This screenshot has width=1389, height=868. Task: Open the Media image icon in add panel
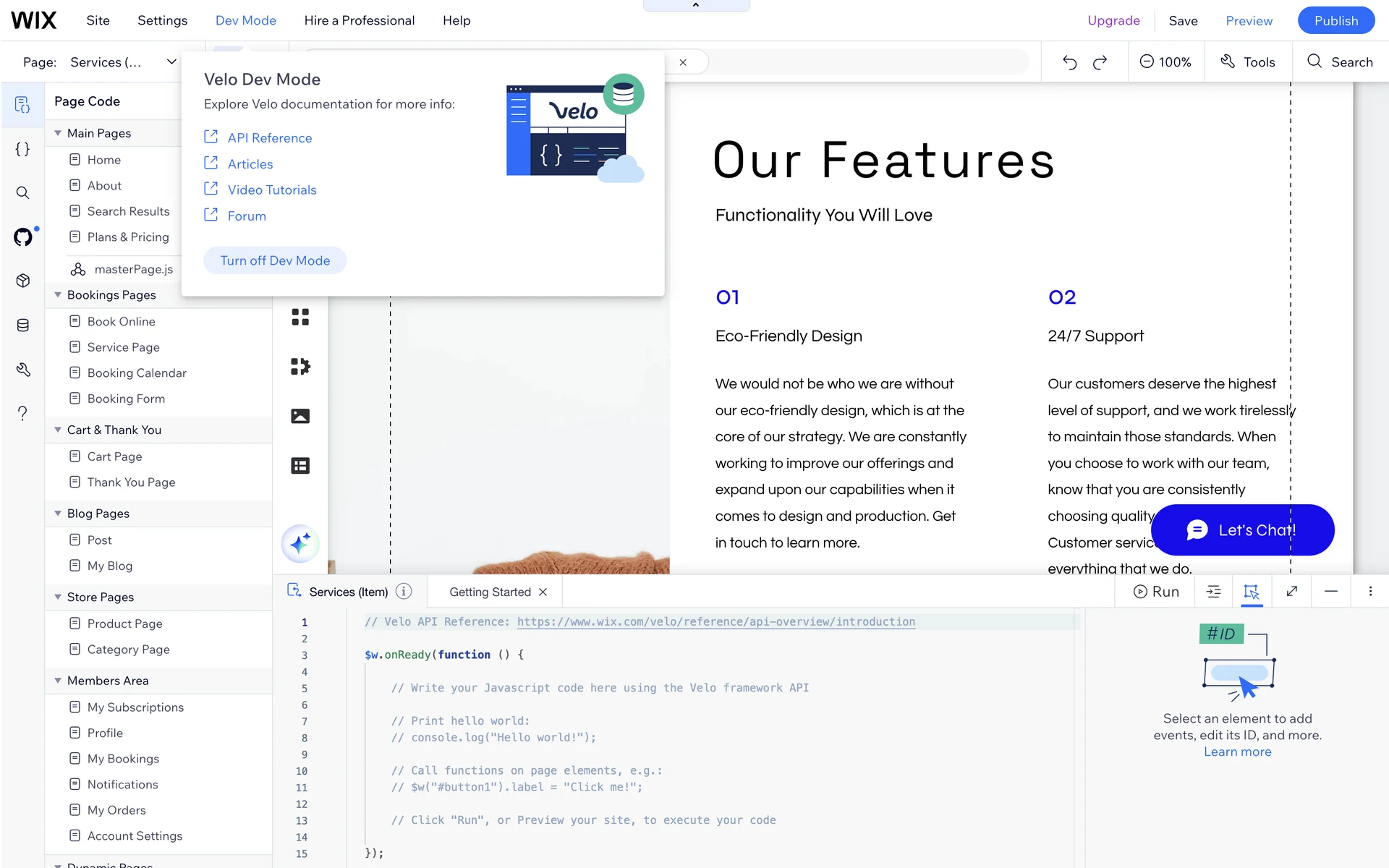tap(300, 416)
